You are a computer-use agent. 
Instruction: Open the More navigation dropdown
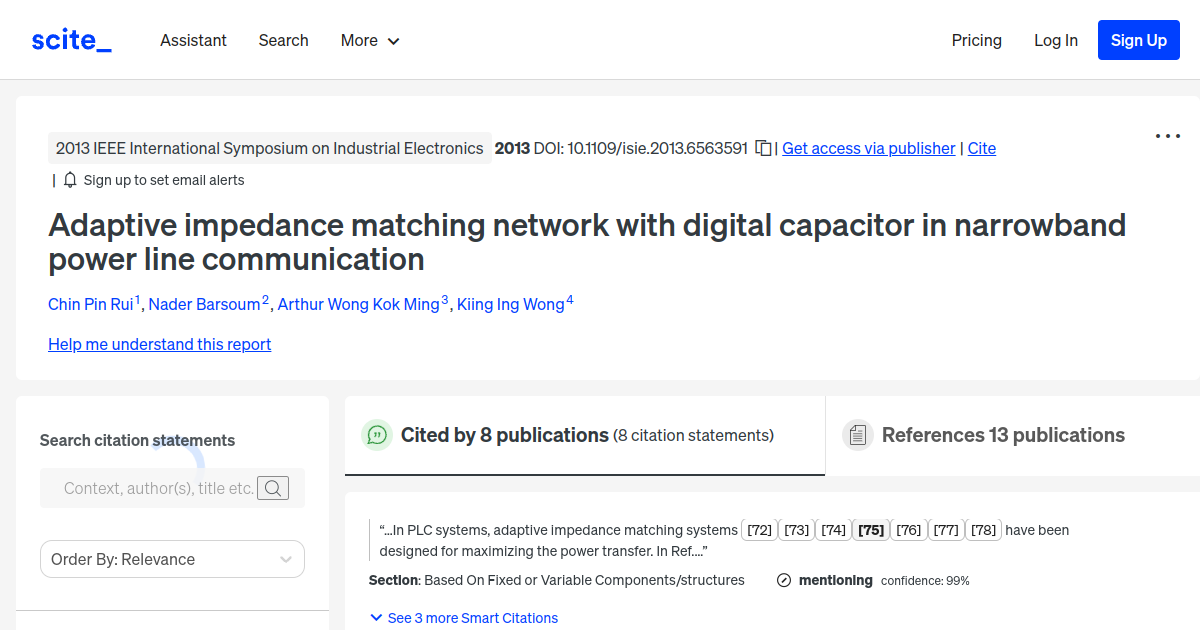pyautogui.click(x=369, y=40)
